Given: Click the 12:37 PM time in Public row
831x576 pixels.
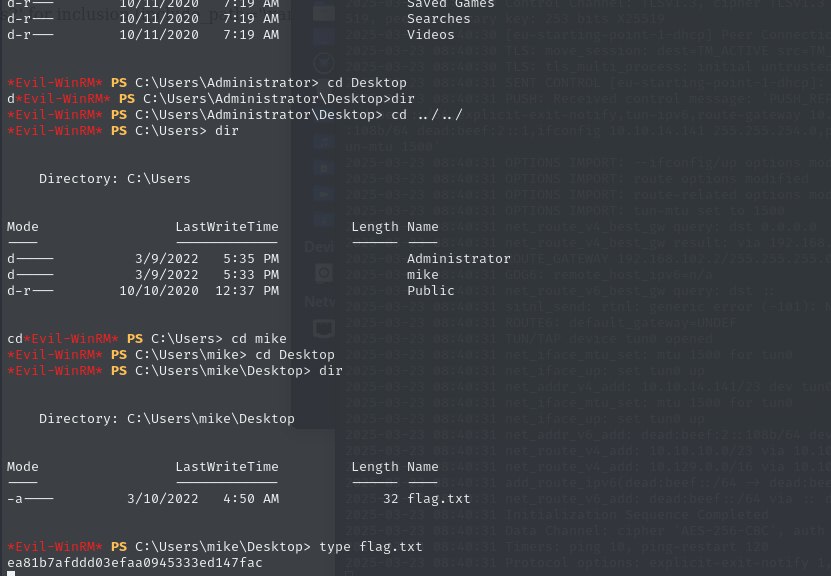Looking at the screenshot, I should pyautogui.click(x=247, y=290).
